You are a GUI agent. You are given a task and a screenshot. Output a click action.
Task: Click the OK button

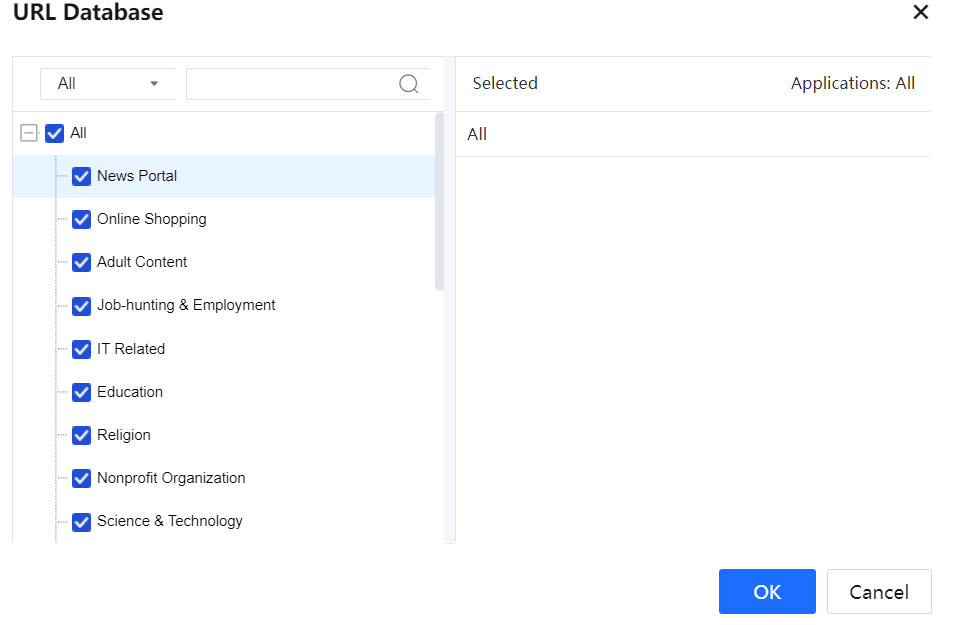[x=767, y=592]
